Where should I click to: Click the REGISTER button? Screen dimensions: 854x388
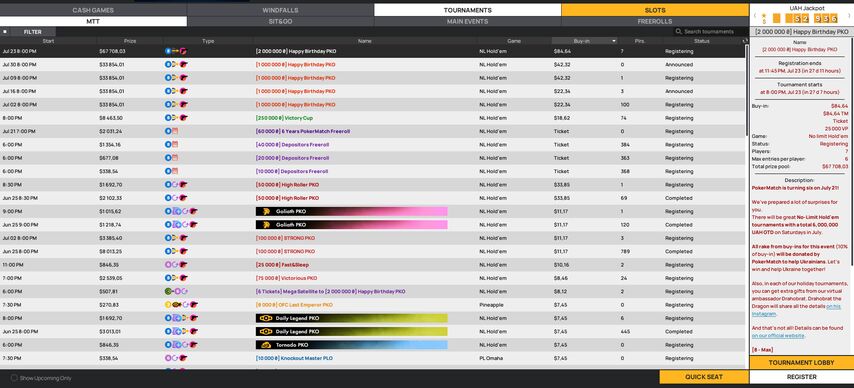[x=802, y=377]
